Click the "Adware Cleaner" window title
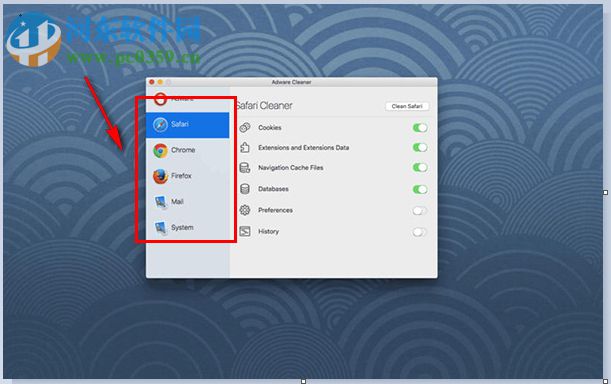Viewport: 611px width, 384px height. point(291,82)
